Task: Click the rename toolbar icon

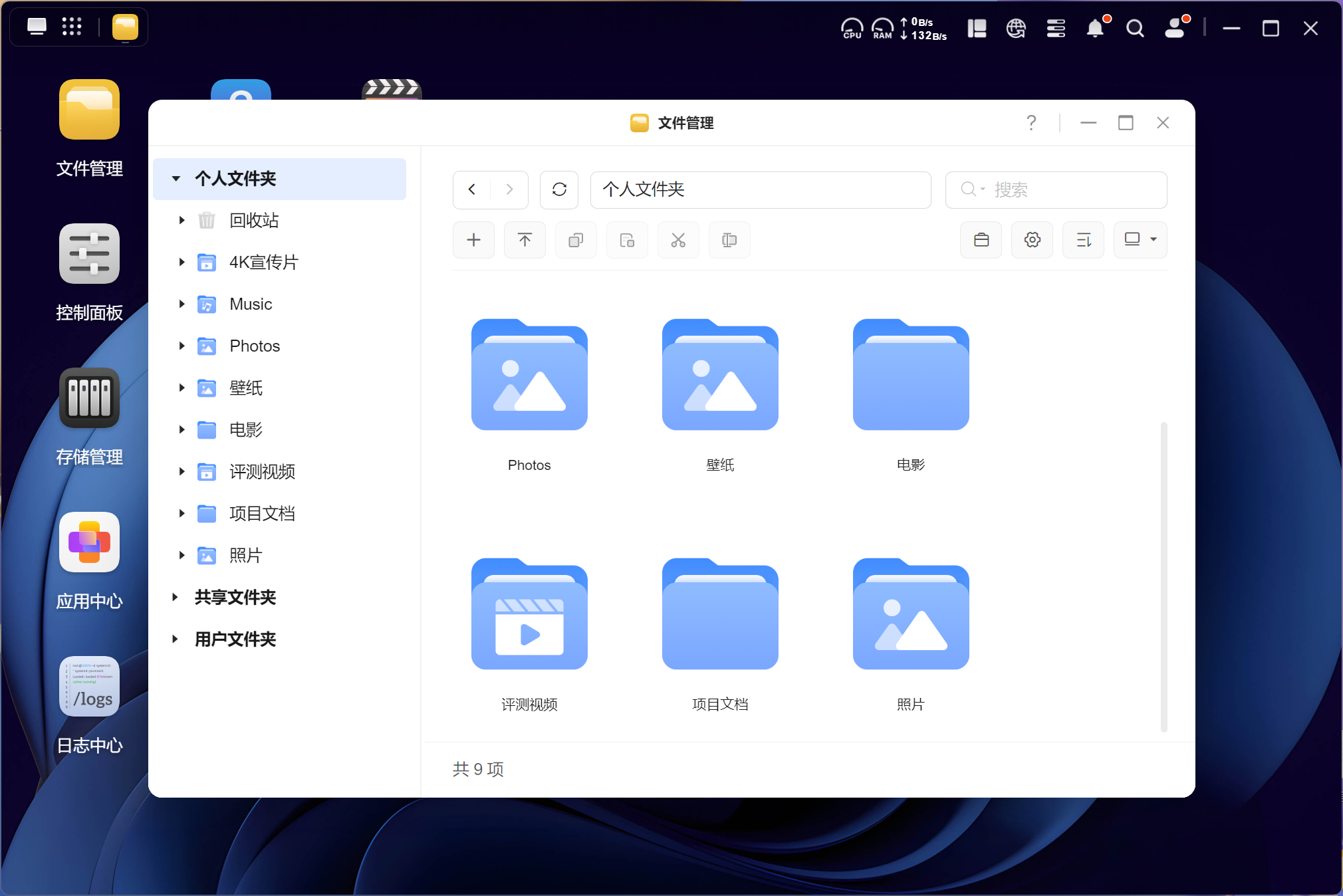Action: point(729,240)
